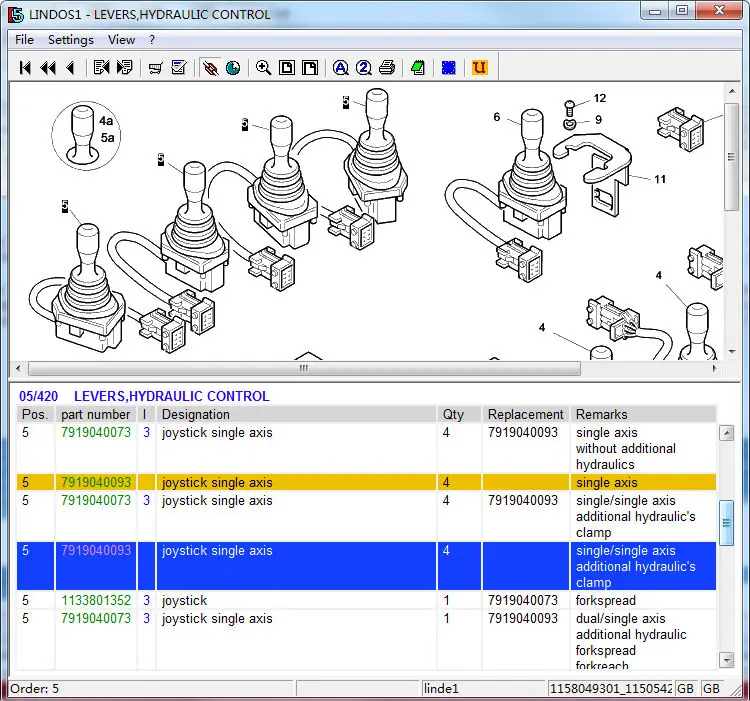Click the 'part number' column header

96,414
